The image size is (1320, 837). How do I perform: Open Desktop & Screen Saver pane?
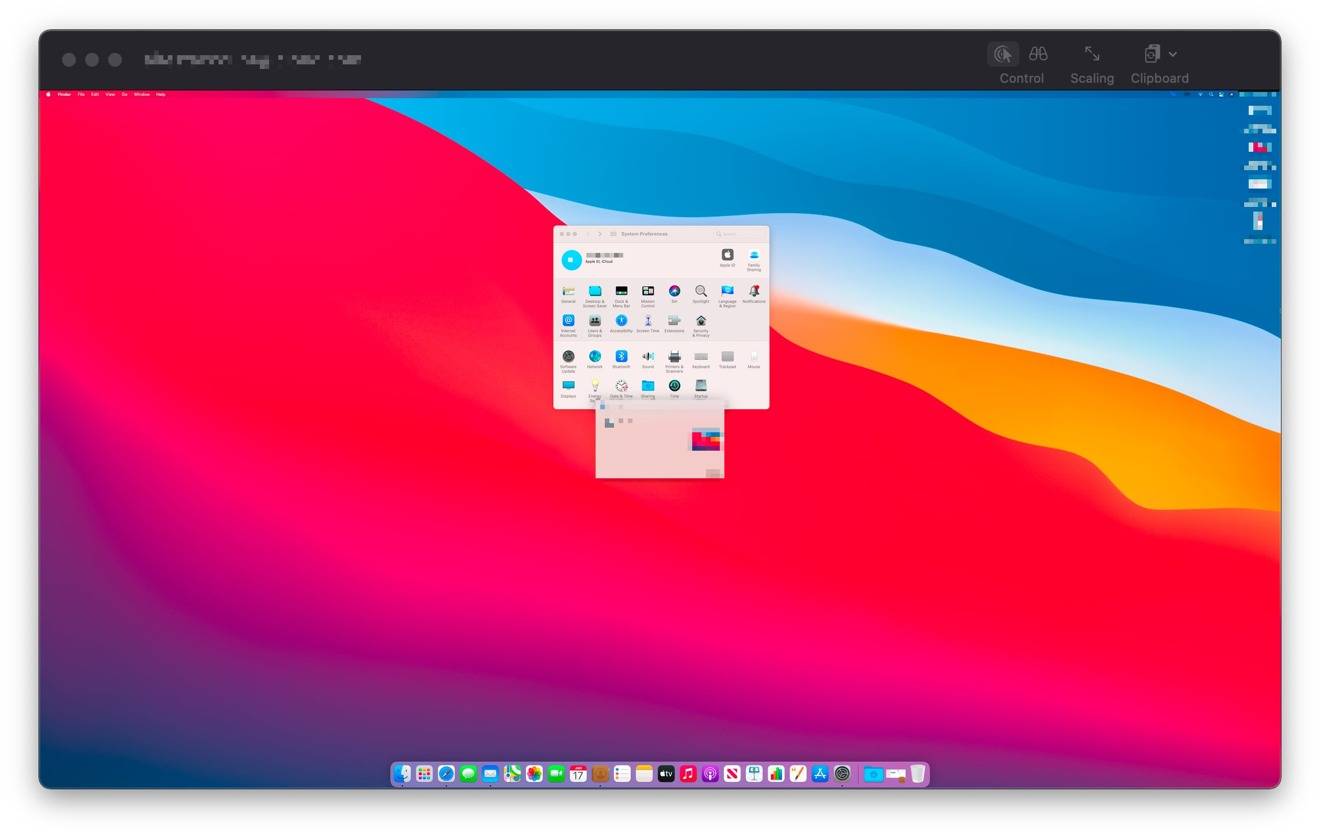coord(595,295)
